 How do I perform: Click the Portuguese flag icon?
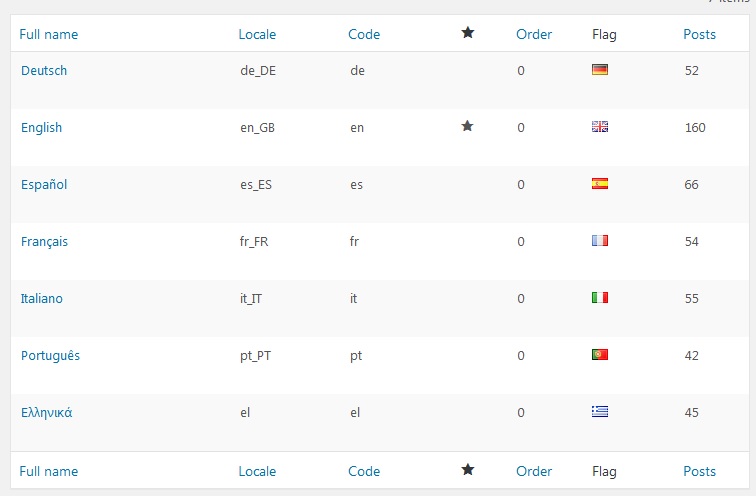pyautogui.click(x=600, y=355)
